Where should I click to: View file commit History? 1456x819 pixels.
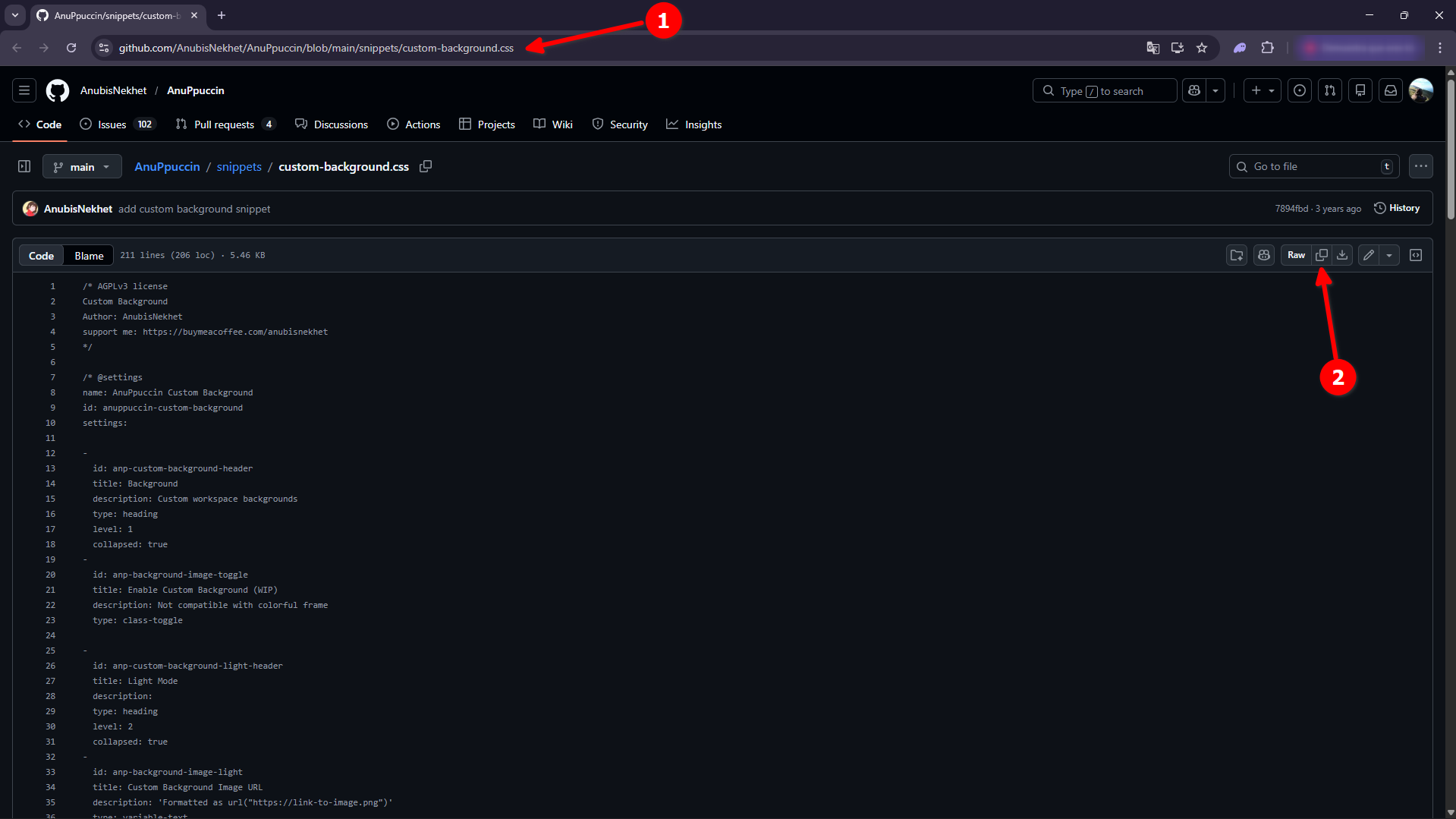click(1397, 208)
